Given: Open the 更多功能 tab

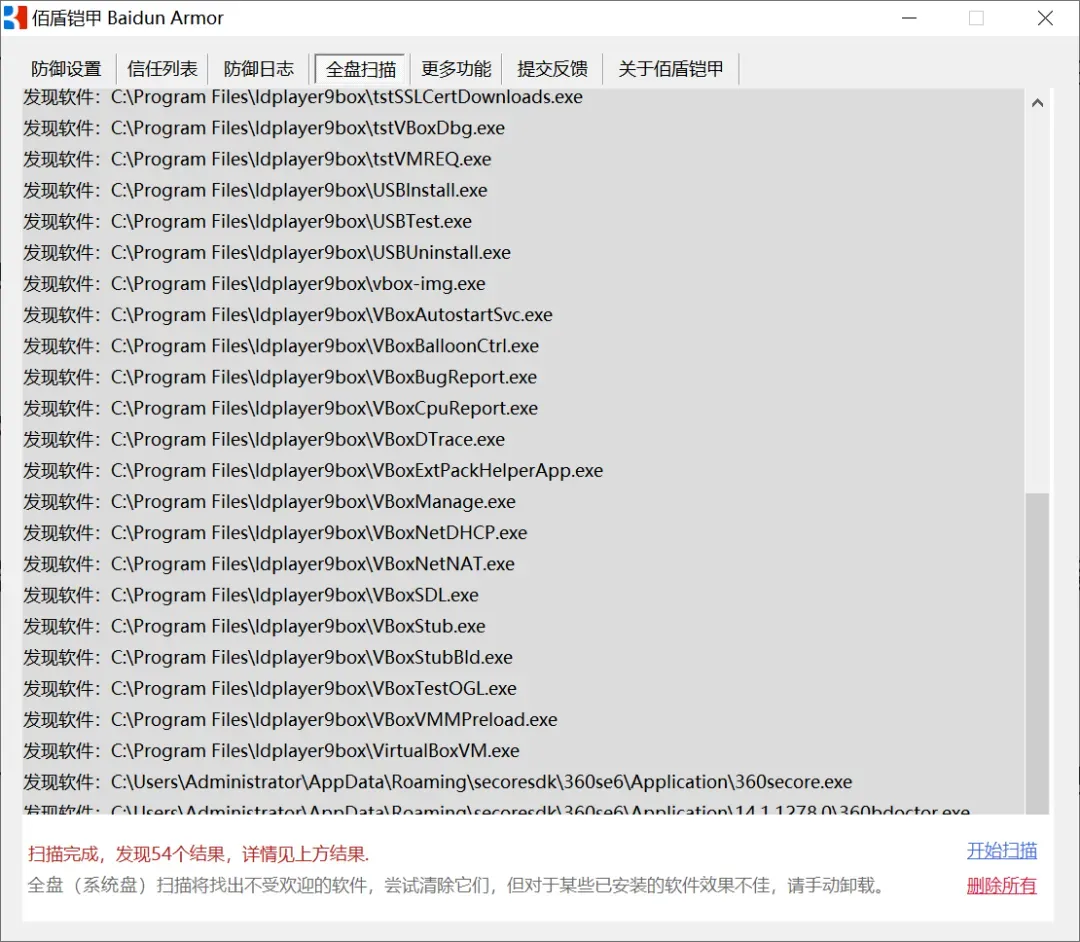Looking at the screenshot, I should (x=456, y=69).
